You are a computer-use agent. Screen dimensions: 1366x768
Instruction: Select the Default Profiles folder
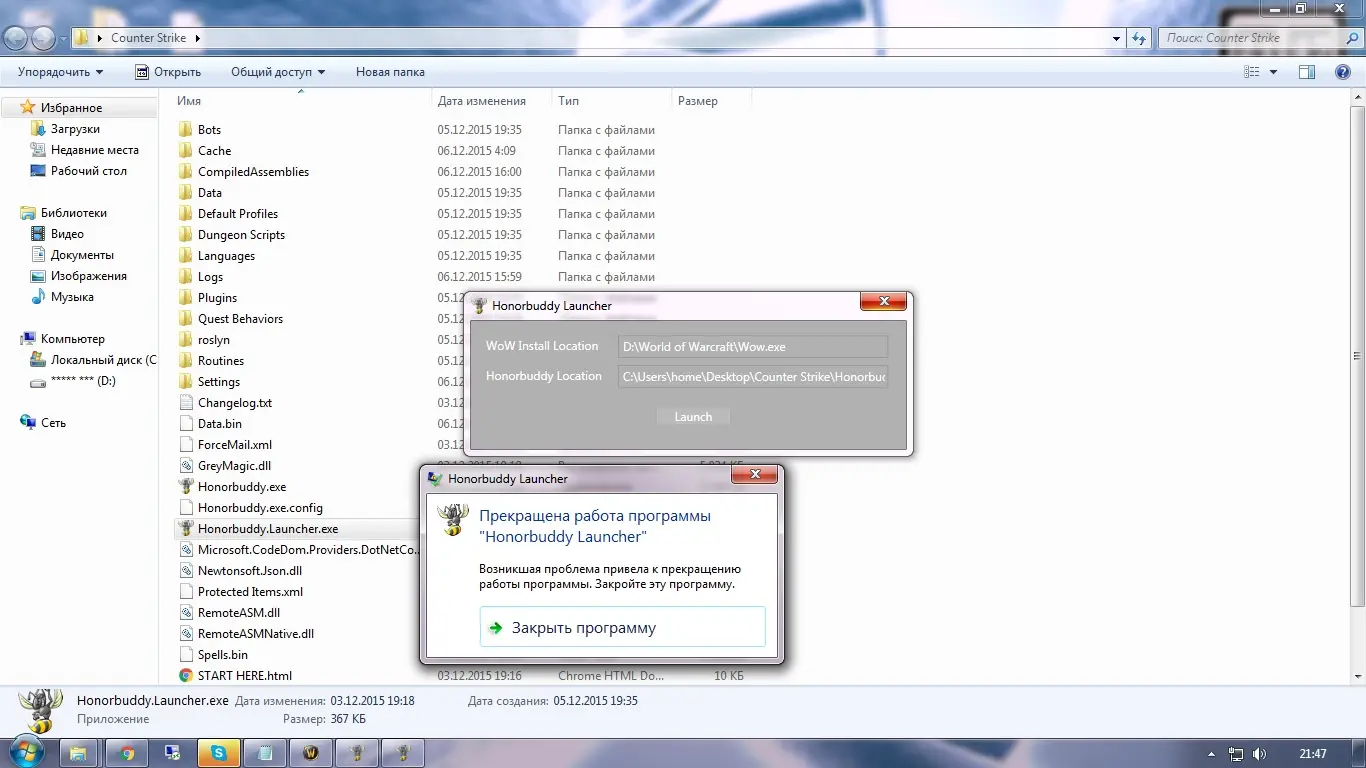point(238,214)
